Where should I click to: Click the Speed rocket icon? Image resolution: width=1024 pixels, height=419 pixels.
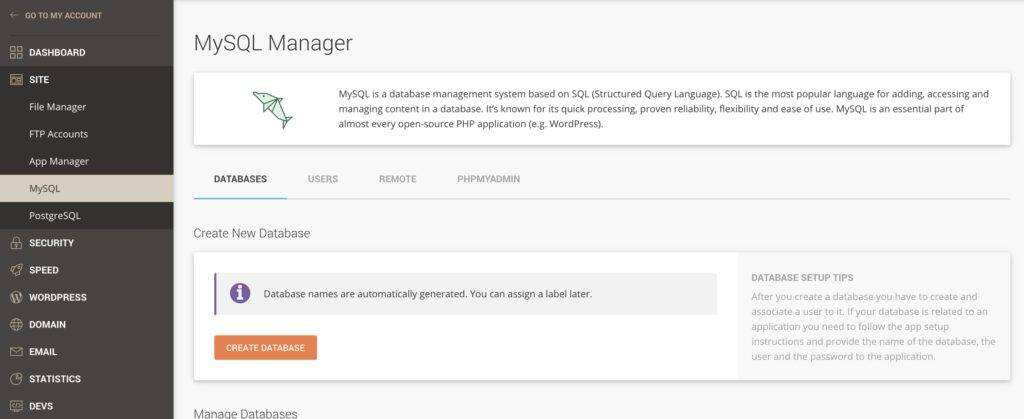(x=15, y=270)
